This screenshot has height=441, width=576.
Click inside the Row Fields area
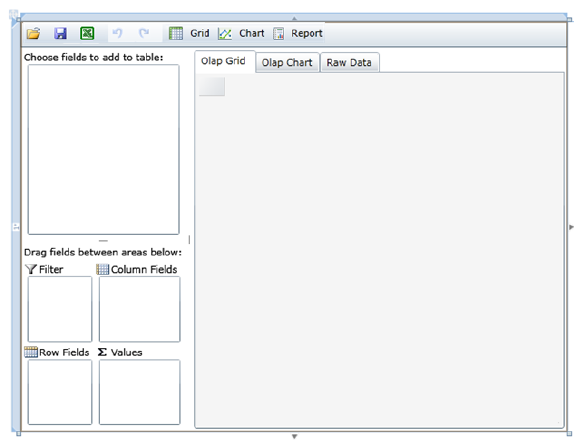60,392
